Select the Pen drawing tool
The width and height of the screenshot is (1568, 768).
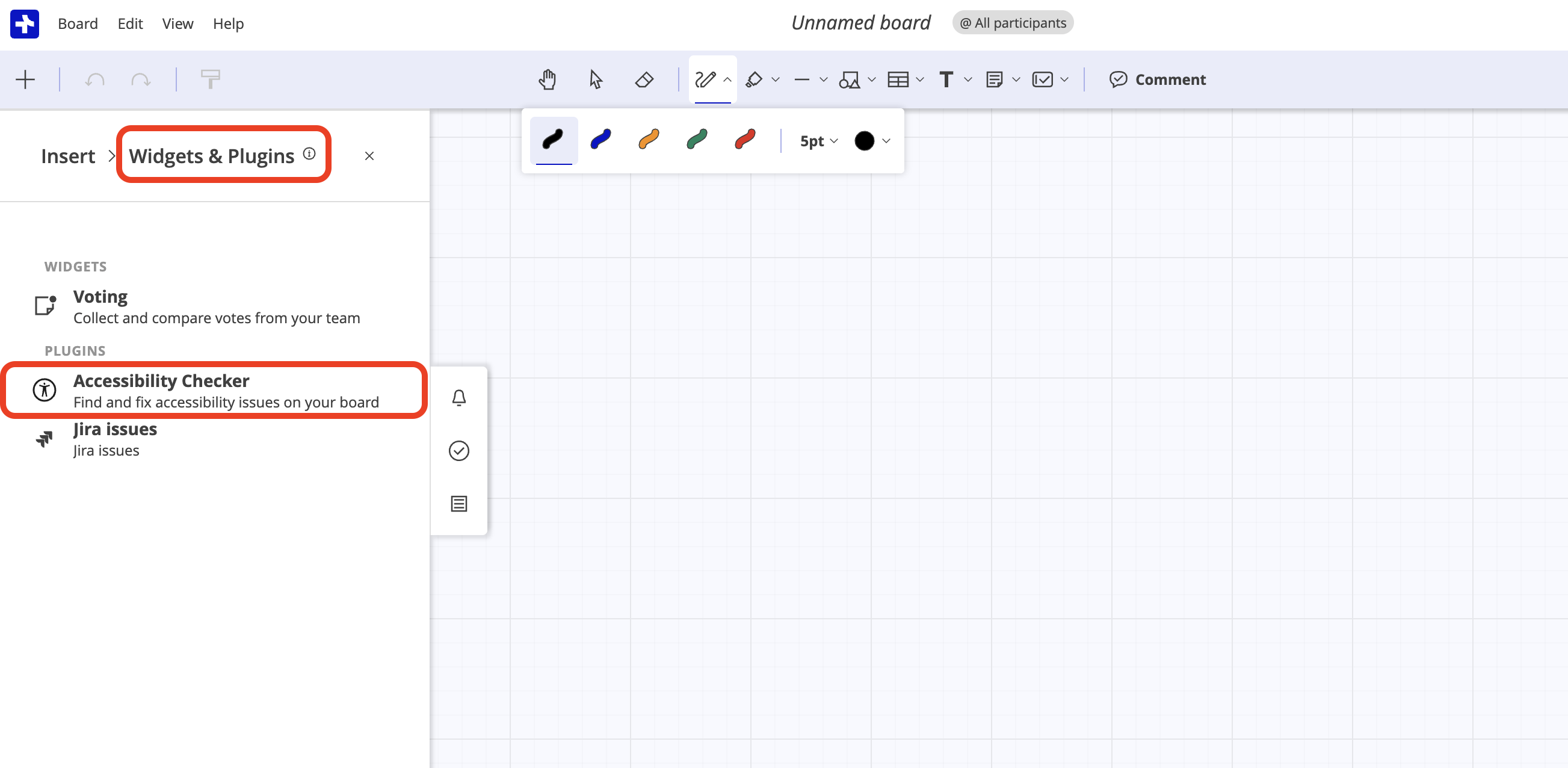point(705,80)
